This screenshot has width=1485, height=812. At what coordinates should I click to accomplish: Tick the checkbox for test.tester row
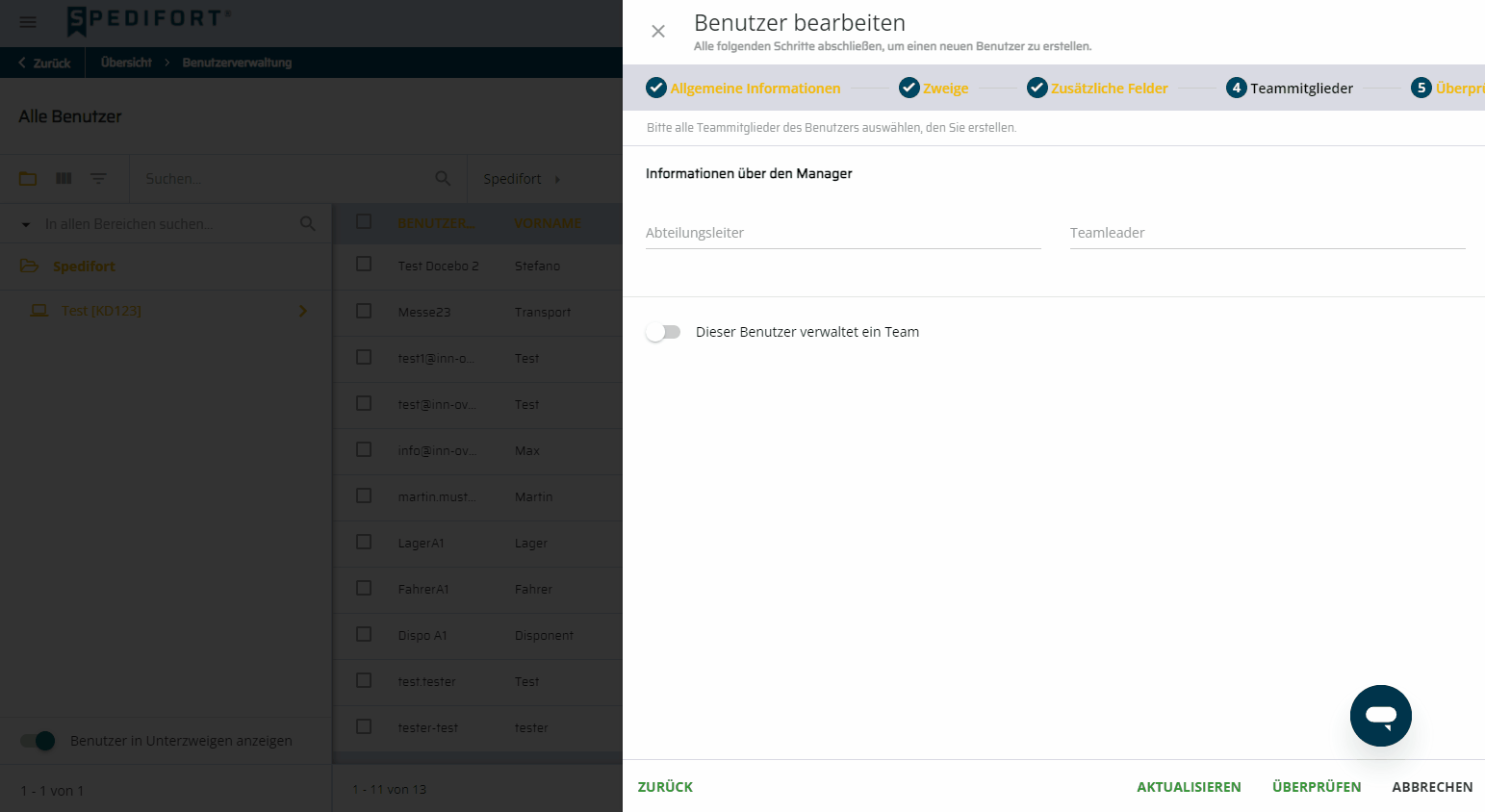point(364,680)
